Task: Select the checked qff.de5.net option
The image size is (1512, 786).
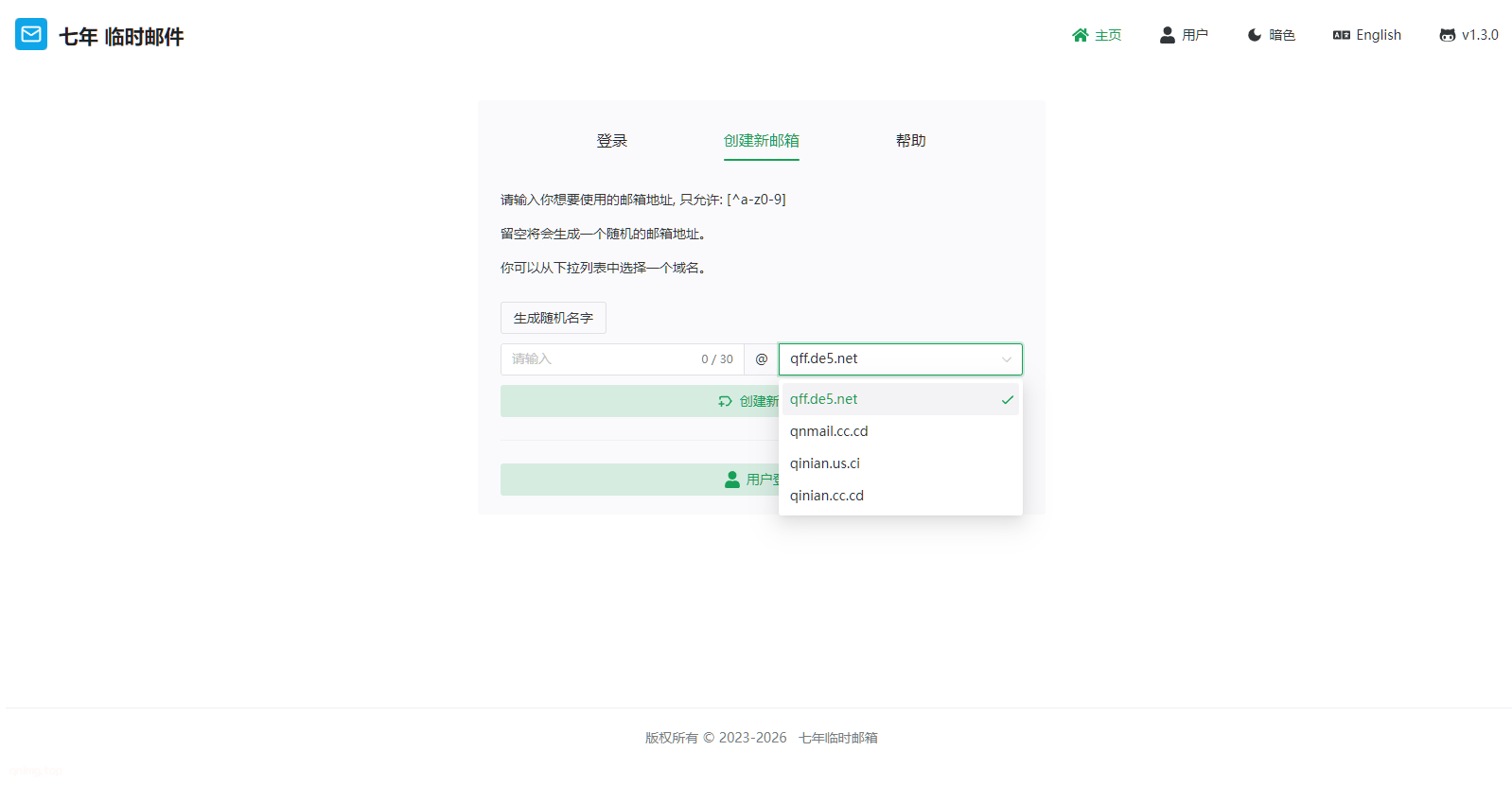Action: [x=823, y=399]
